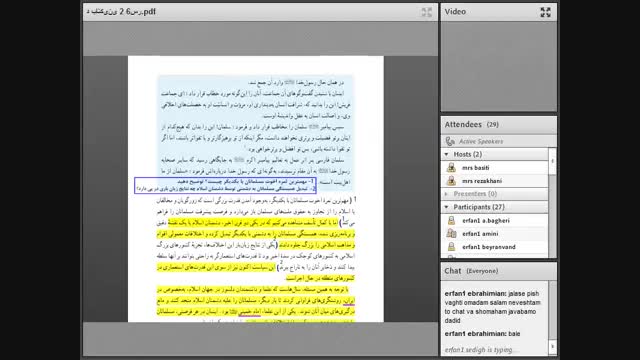The height and width of the screenshot is (360, 640).
Task: Click the Active Speakers label
Action: pos(481,141)
